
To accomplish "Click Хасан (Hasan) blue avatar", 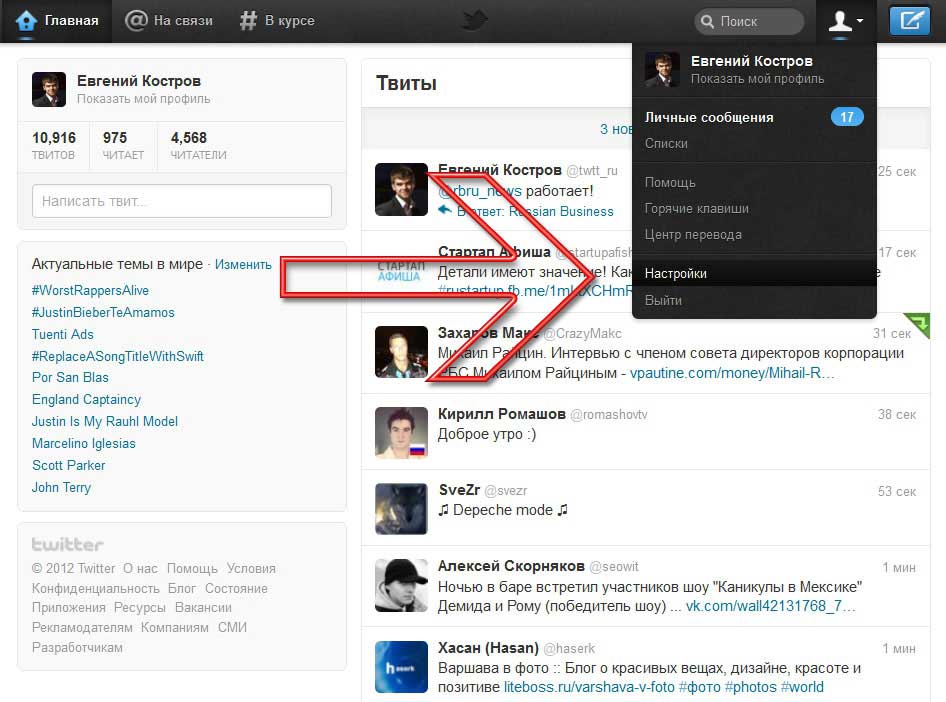I will [x=401, y=667].
